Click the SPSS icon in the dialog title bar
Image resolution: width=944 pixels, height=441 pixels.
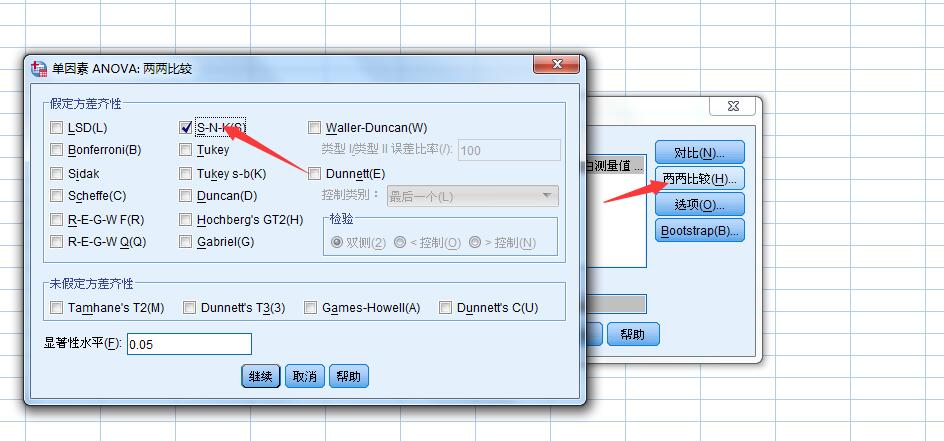point(39,69)
